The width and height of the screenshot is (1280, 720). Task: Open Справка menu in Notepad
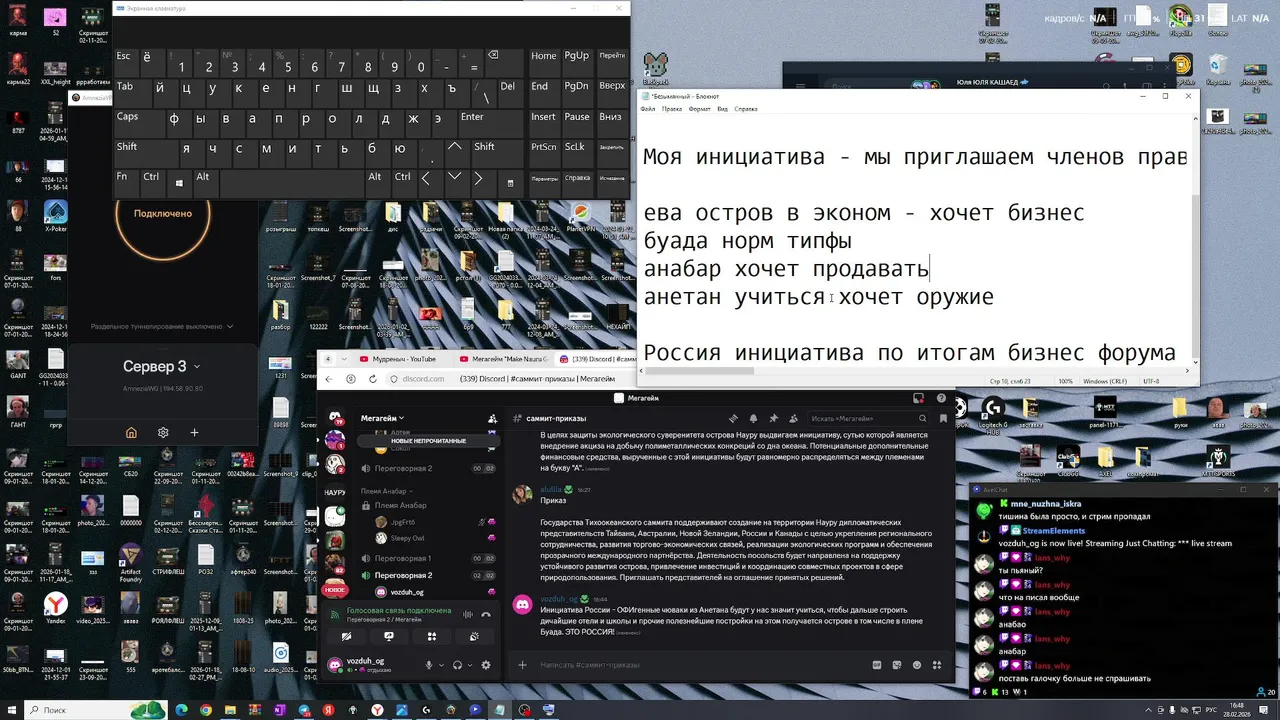click(x=746, y=109)
